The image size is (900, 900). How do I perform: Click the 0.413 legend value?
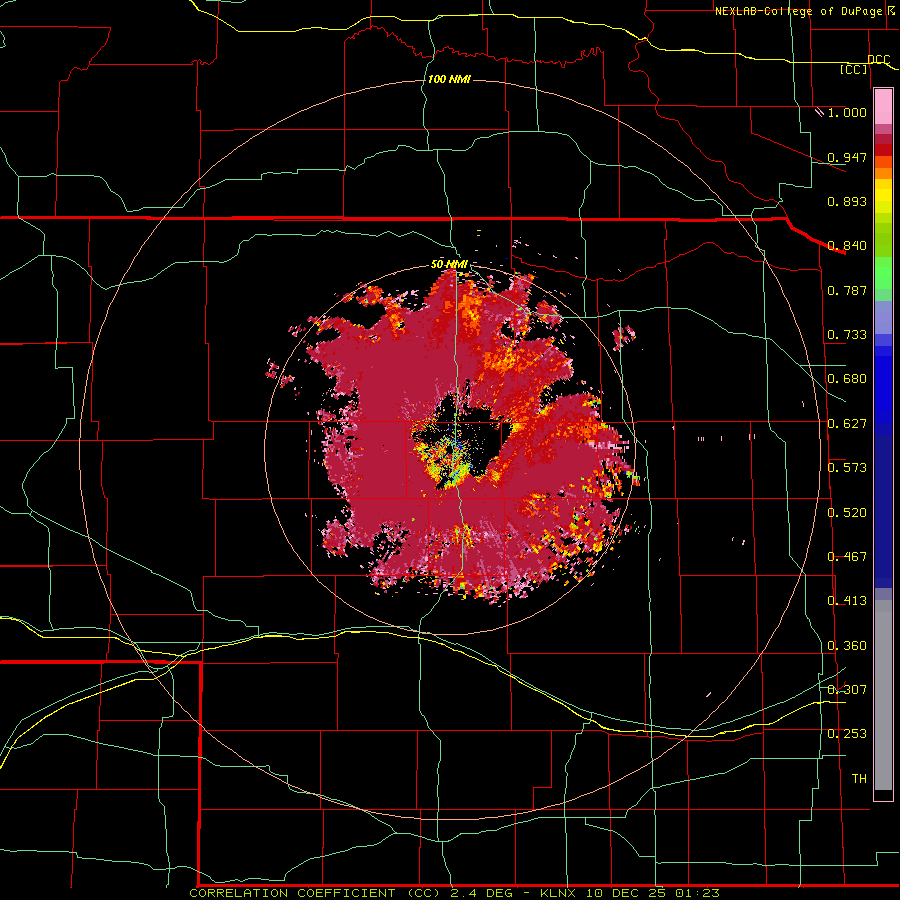847,601
